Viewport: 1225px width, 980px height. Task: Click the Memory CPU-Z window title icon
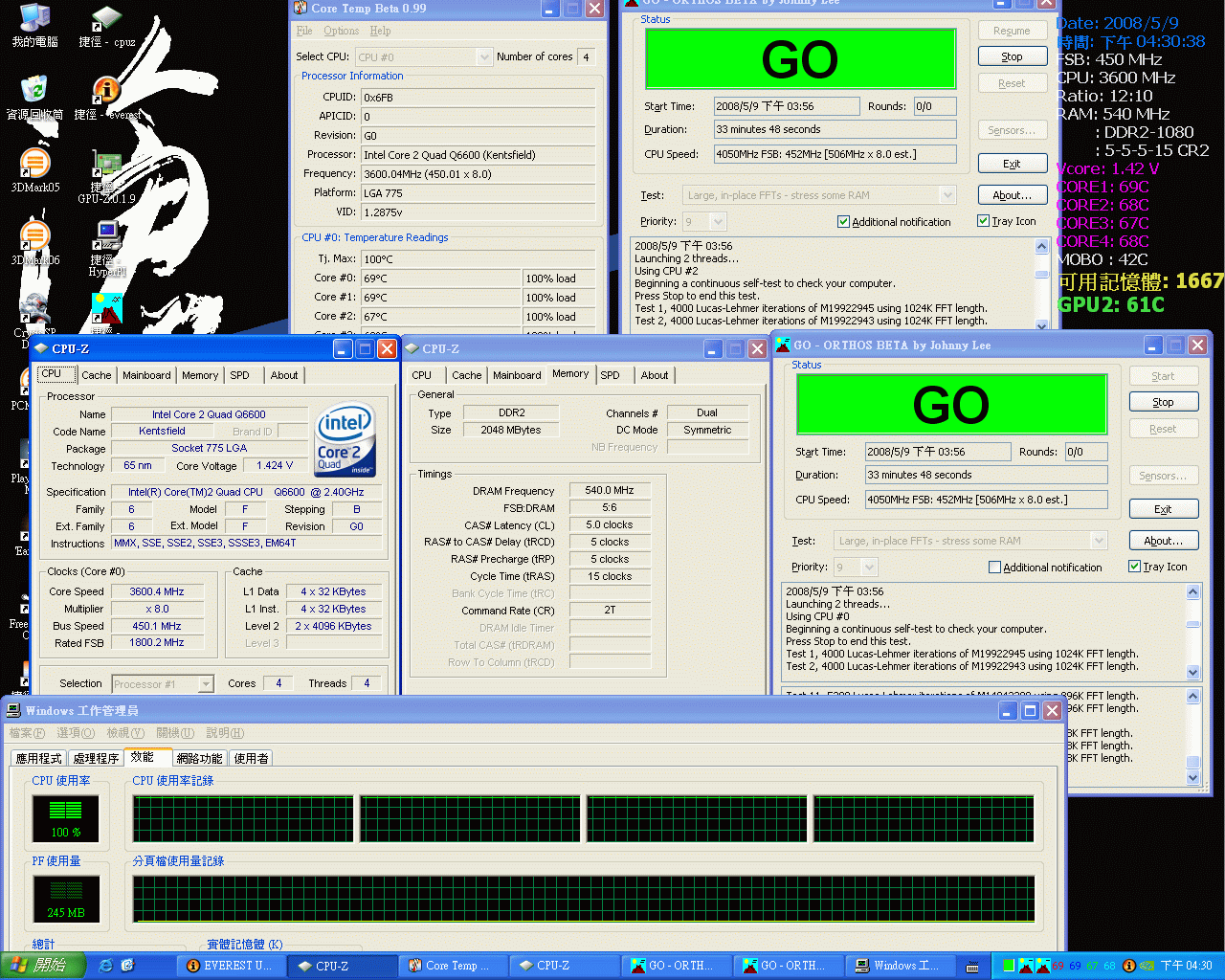pos(412,348)
